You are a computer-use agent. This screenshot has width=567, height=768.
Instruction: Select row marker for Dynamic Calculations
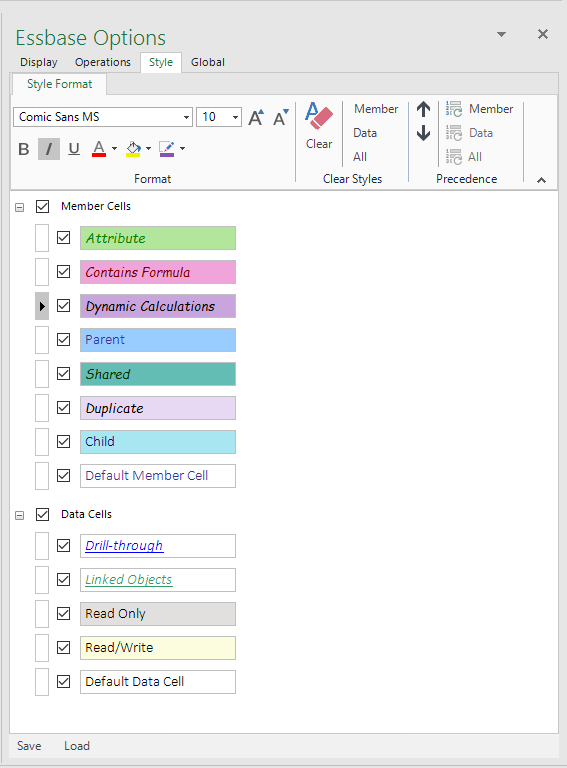[42, 306]
